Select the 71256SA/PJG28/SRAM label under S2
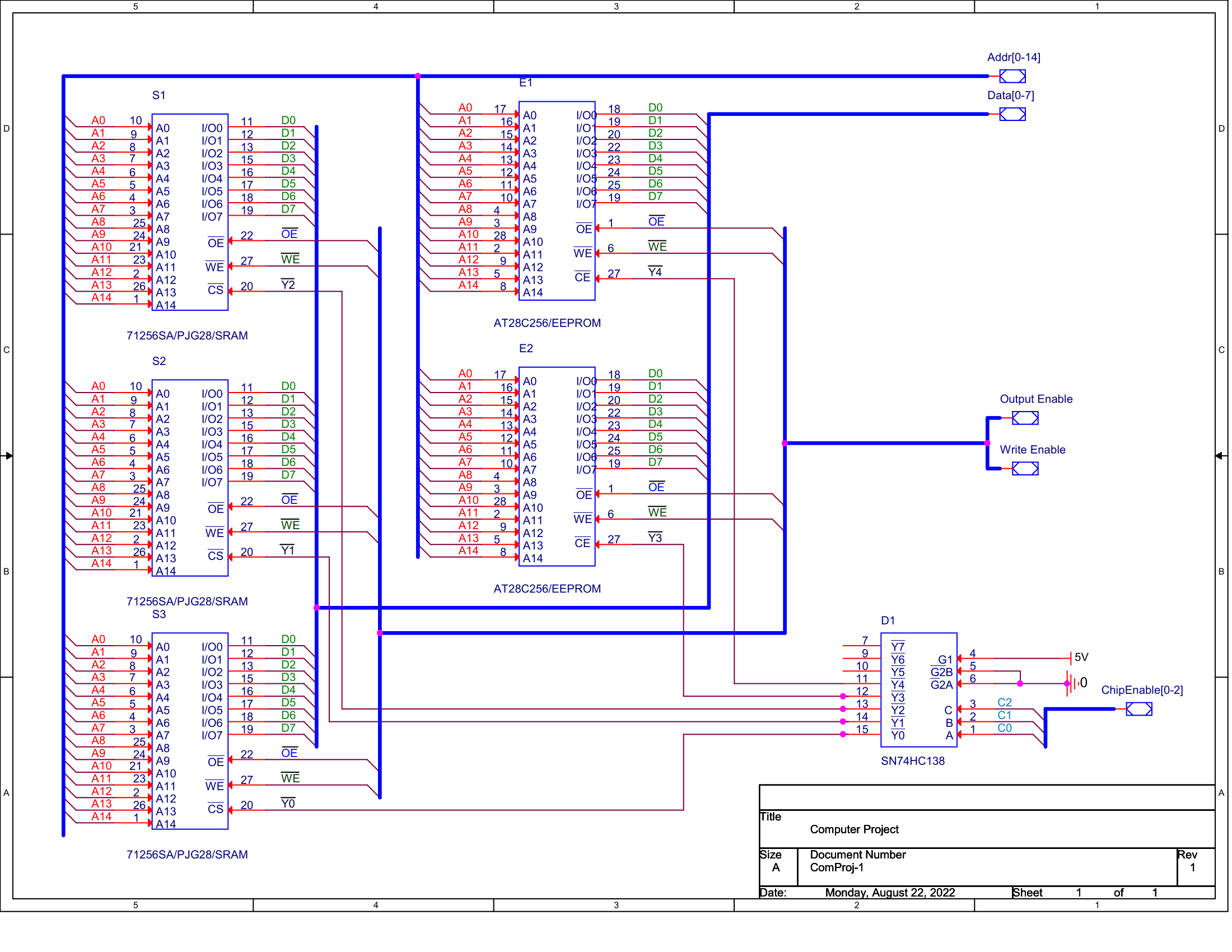This screenshot has height=952, width=1232. click(x=187, y=602)
